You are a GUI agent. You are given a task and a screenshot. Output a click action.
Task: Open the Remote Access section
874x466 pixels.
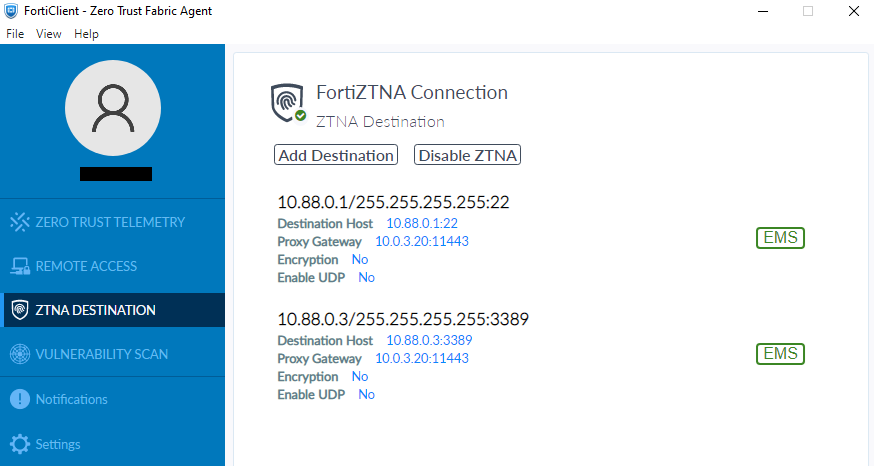coord(113,266)
